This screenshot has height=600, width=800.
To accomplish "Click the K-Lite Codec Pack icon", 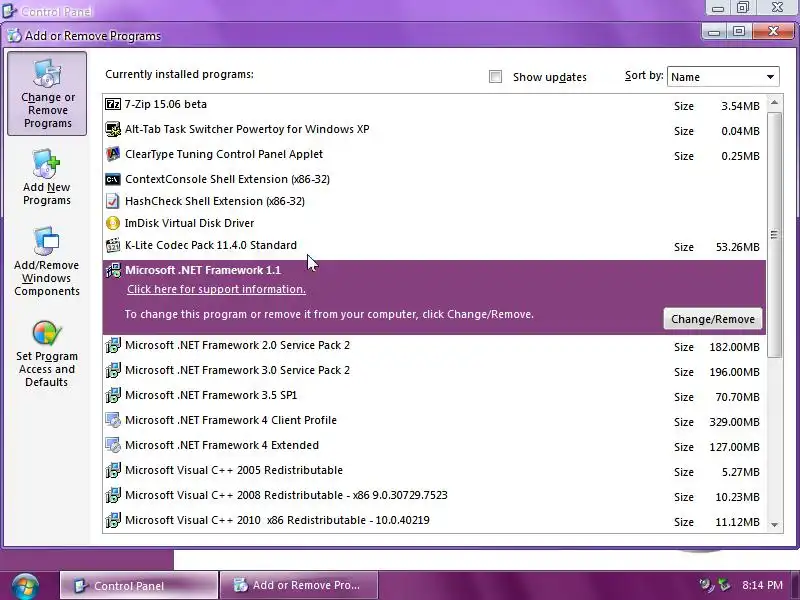I will [113, 245].
